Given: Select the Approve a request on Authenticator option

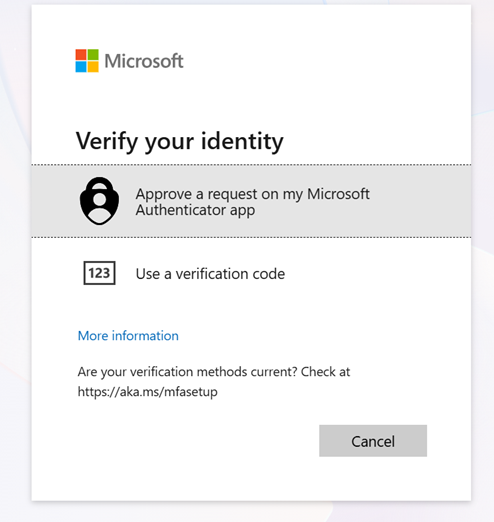Looking at the screenshot, I should (252, 202).
